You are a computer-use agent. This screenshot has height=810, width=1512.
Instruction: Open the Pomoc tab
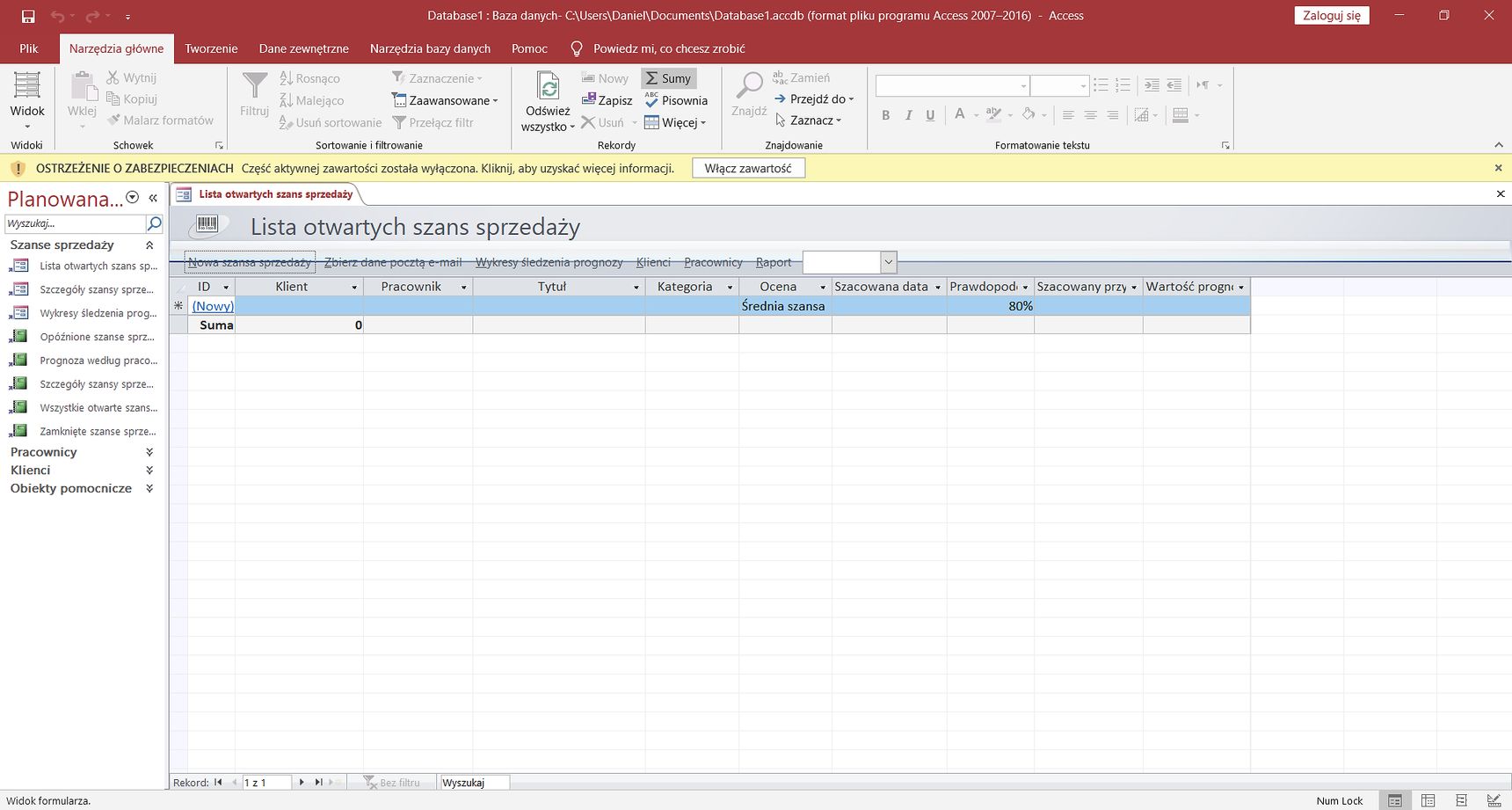(x=529, y=48)
